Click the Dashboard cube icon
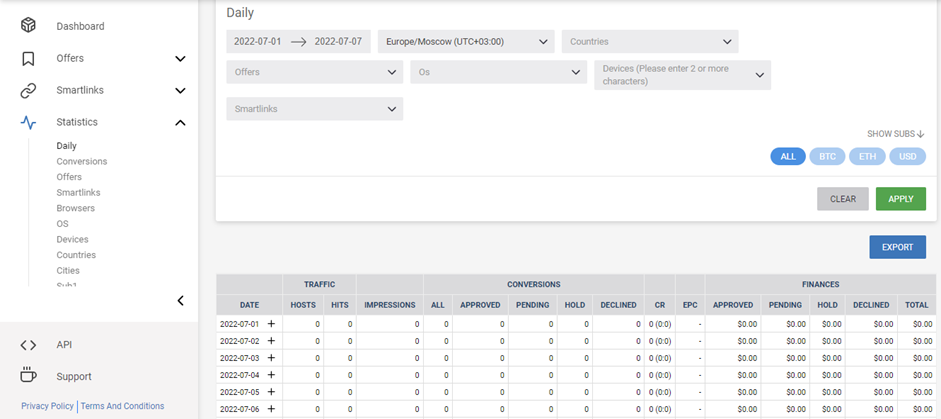The image size is (941, 419). pyautogui.click(x=28, y=26)
